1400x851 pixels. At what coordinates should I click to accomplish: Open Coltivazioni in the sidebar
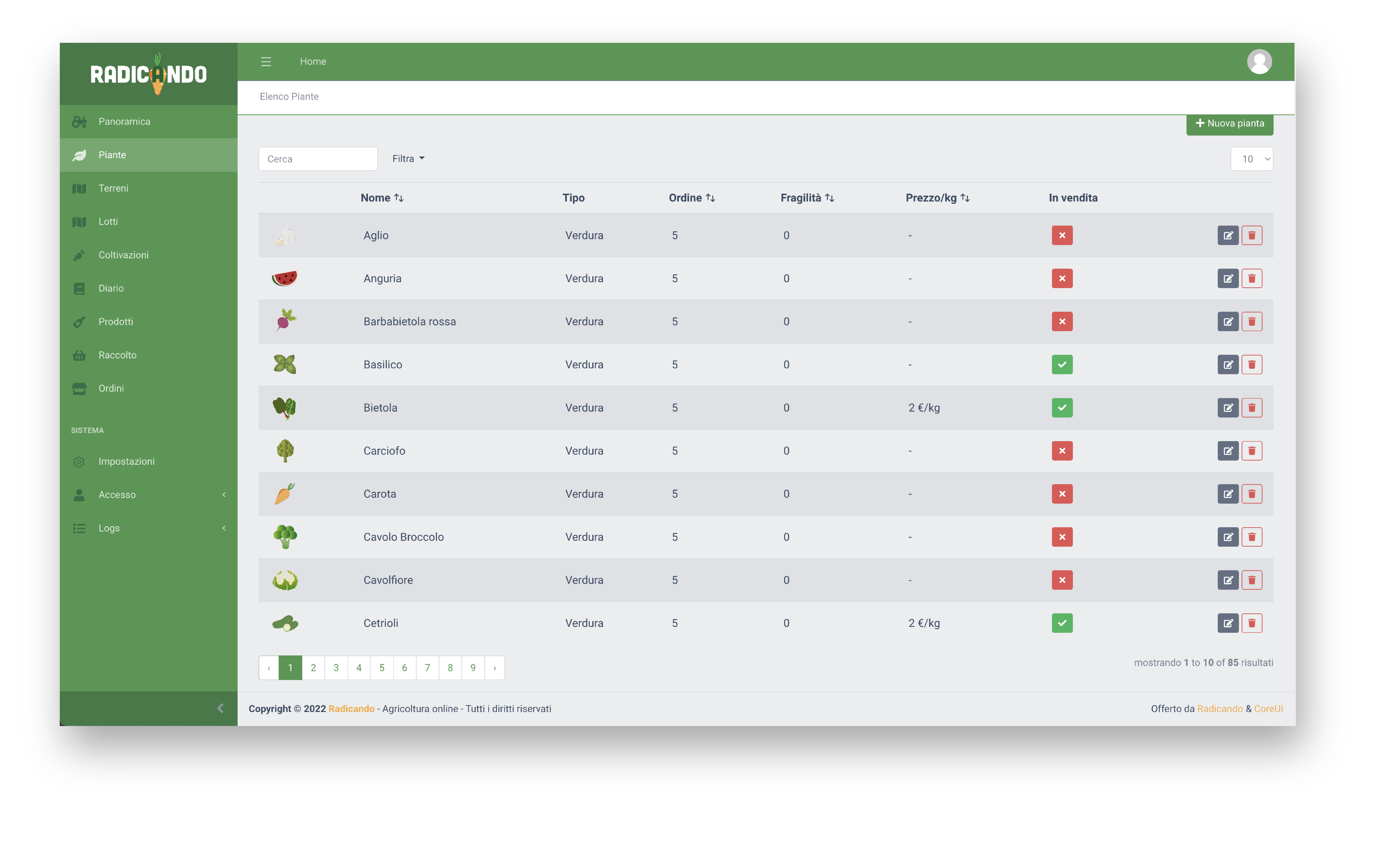[x=123, y=255]
